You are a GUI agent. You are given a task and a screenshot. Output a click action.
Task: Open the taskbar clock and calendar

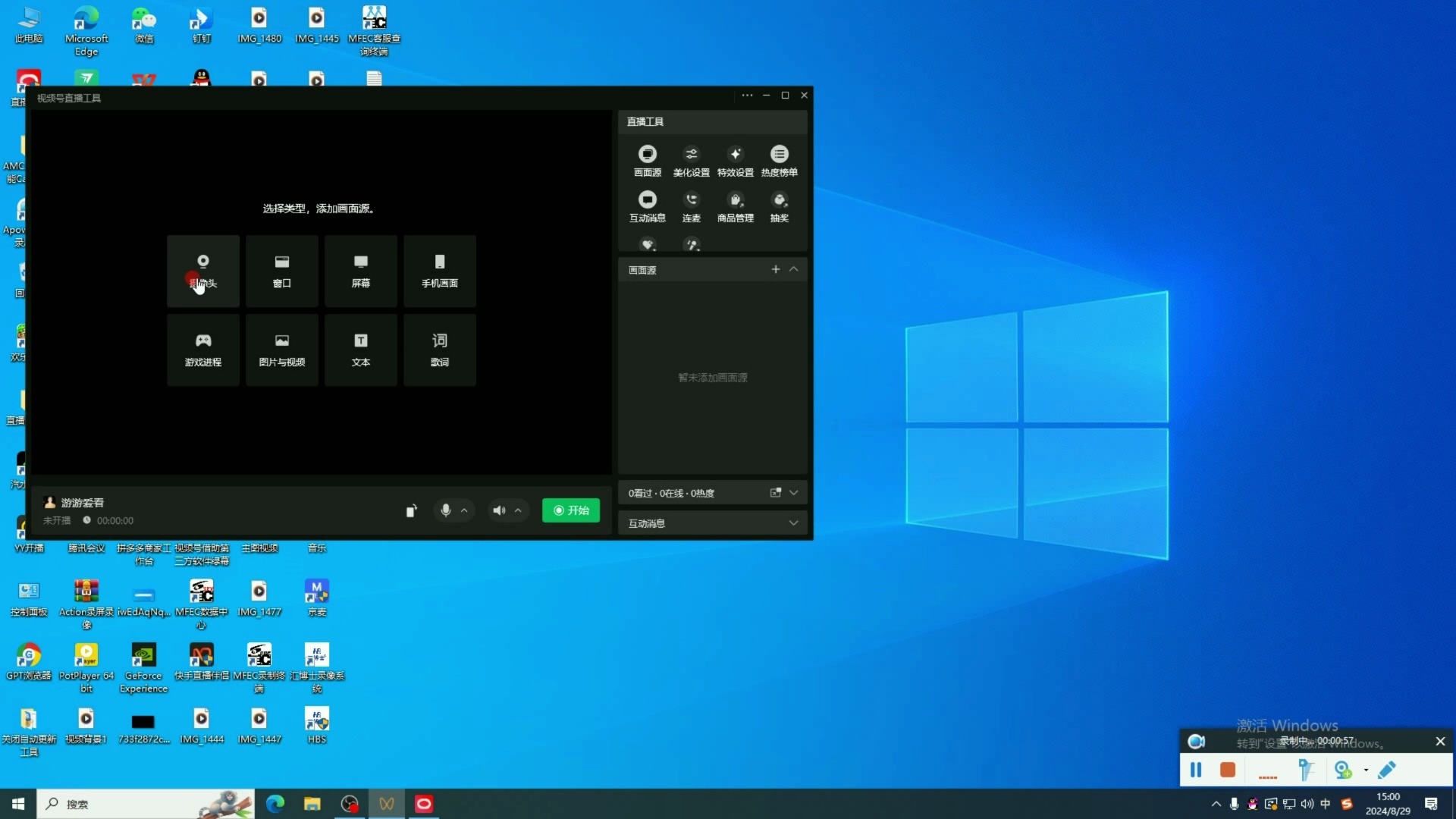[x=1389, y=804]
